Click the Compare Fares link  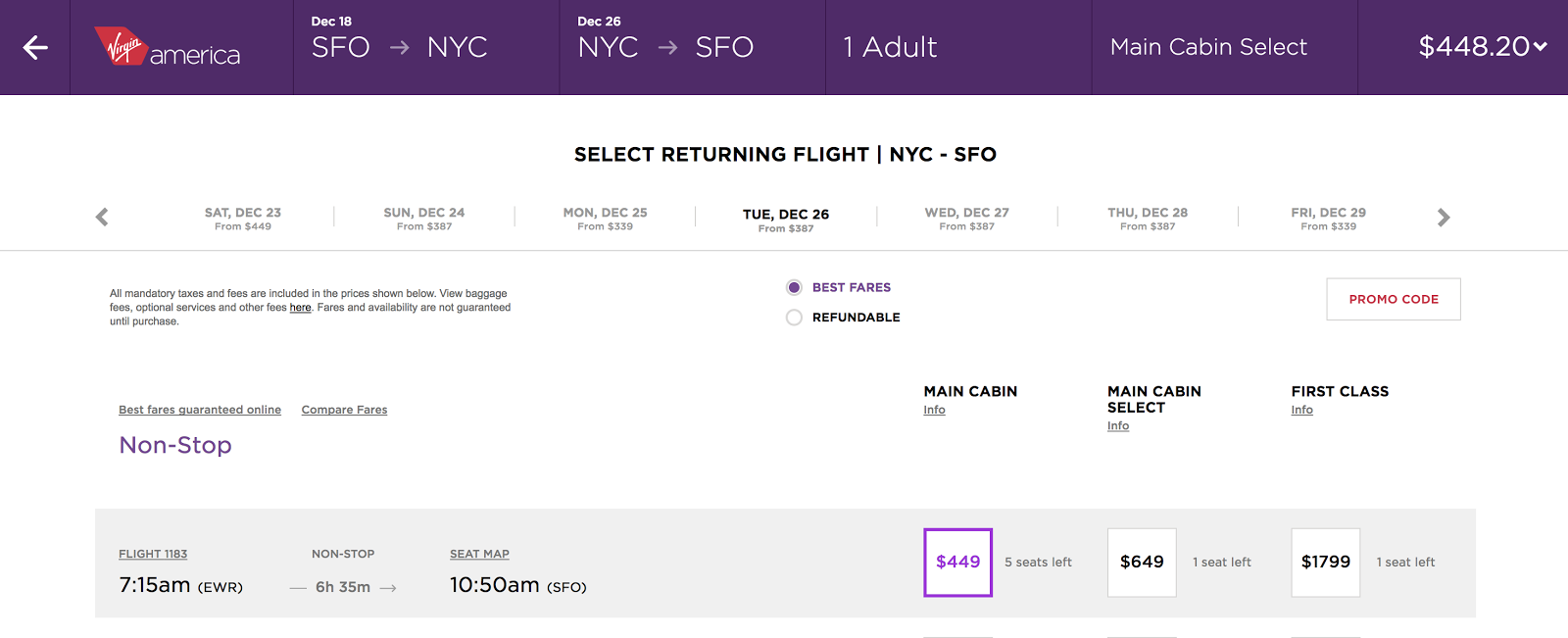coord(344,410)
